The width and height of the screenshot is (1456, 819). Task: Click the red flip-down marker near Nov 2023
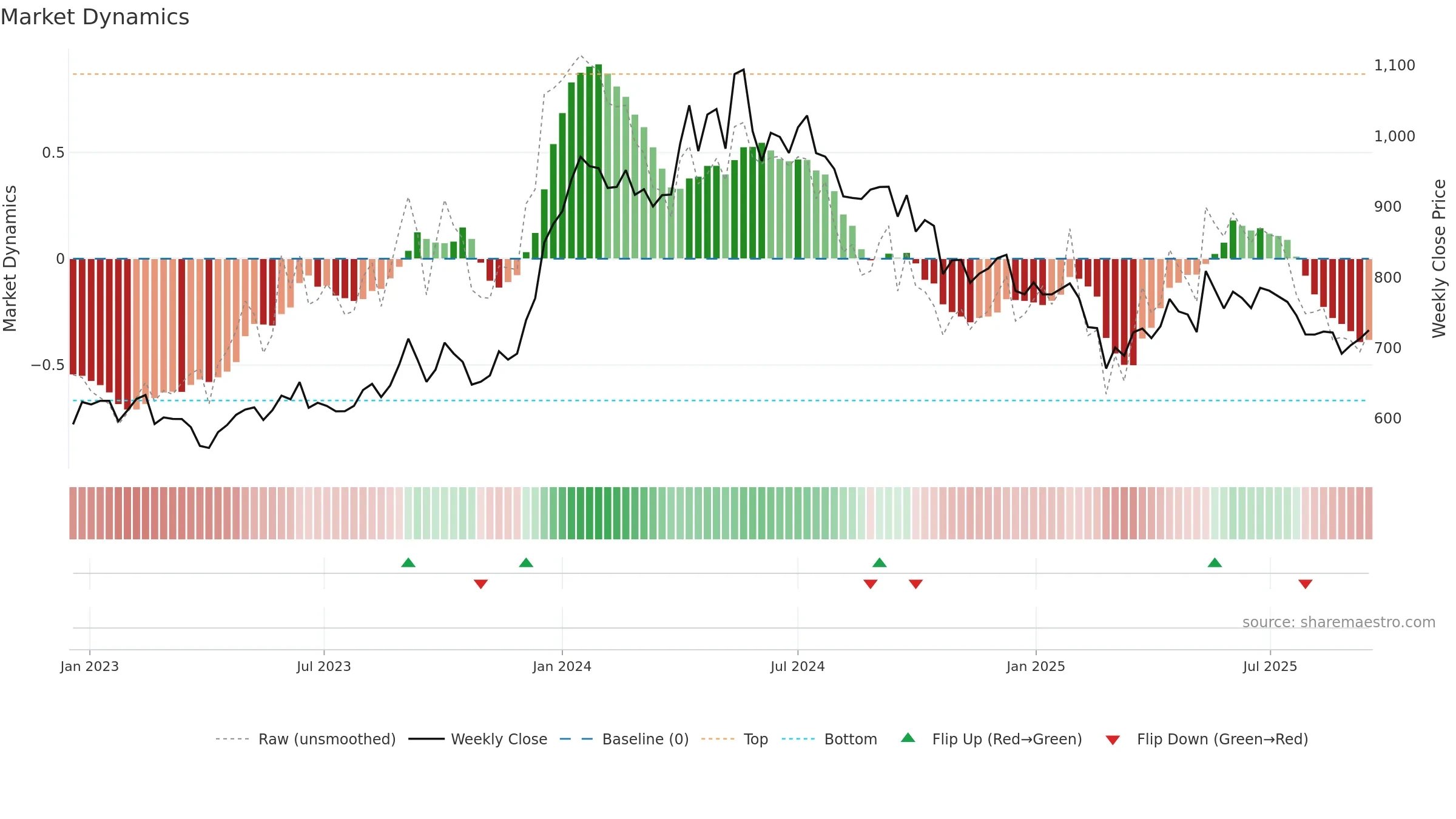(480, 584)
